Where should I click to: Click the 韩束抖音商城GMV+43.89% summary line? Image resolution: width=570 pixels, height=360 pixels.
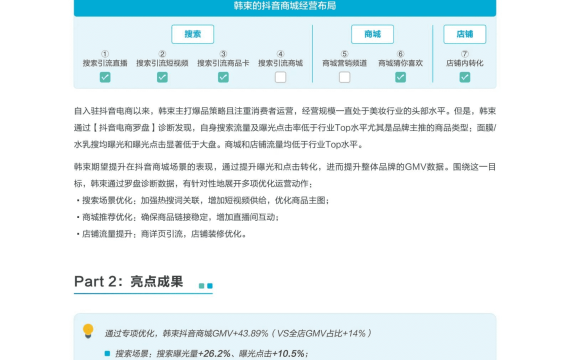click(238, 333)
